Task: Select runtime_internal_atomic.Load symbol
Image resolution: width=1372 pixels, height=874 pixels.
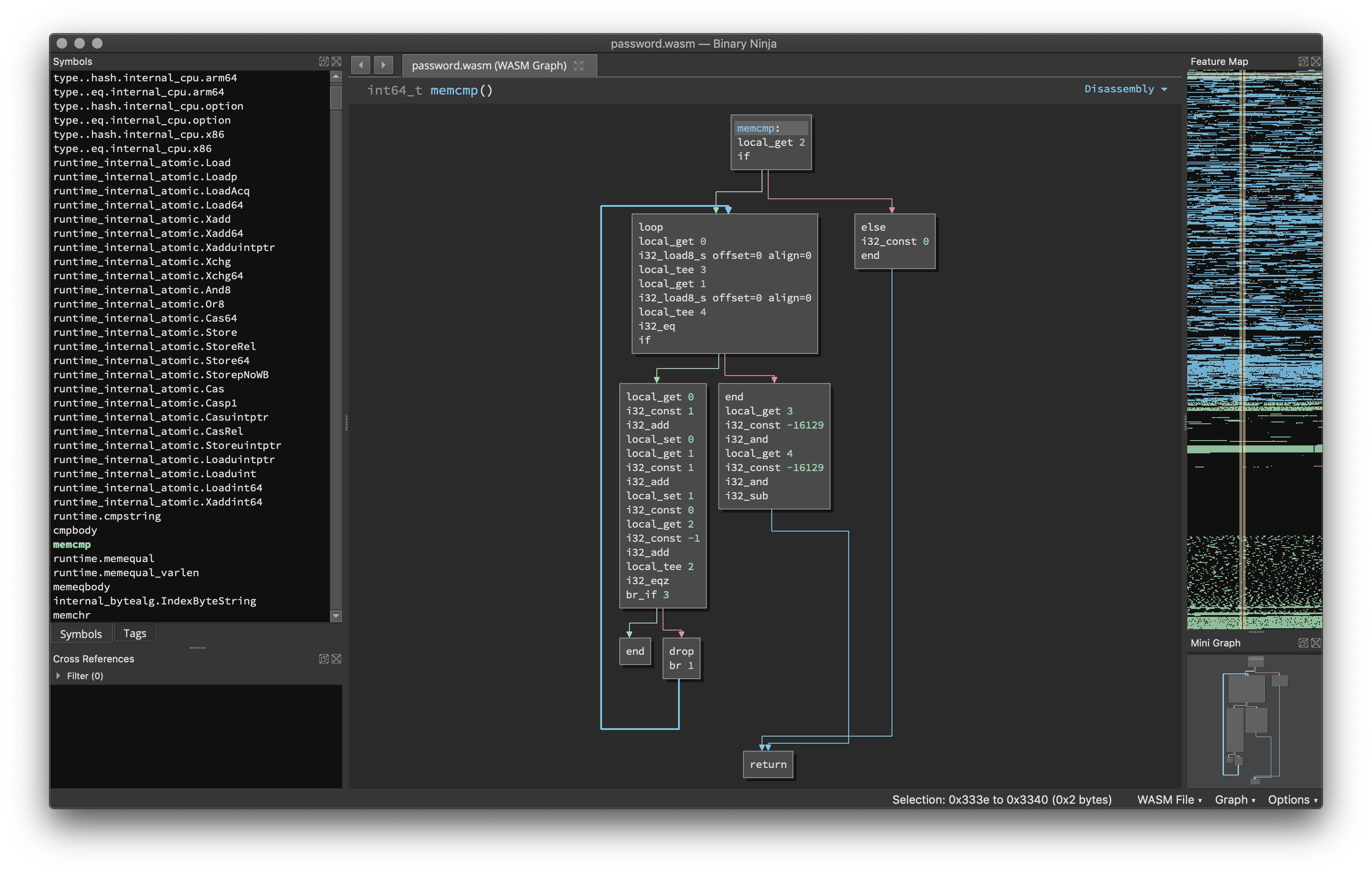Action: point(142,162)
